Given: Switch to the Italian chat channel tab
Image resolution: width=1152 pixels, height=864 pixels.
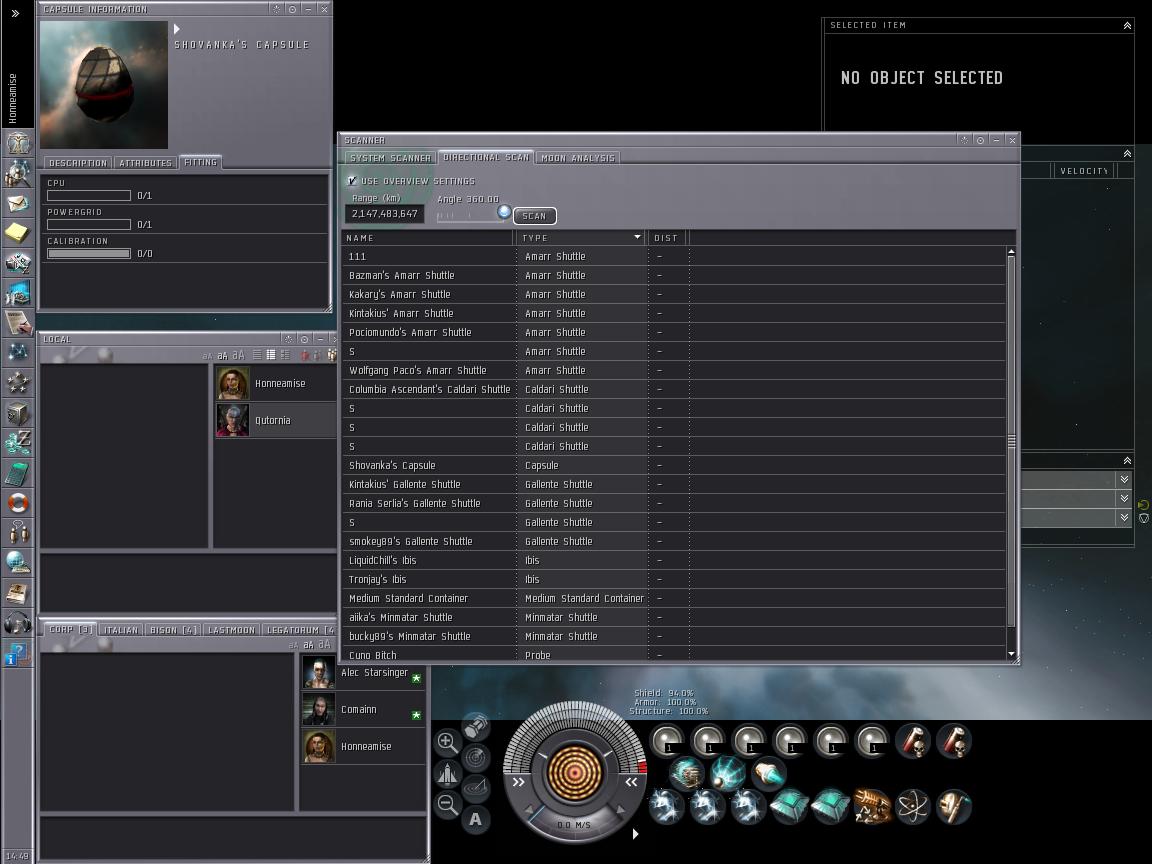Looking at the screenshot, I should [x=120, y=630].
